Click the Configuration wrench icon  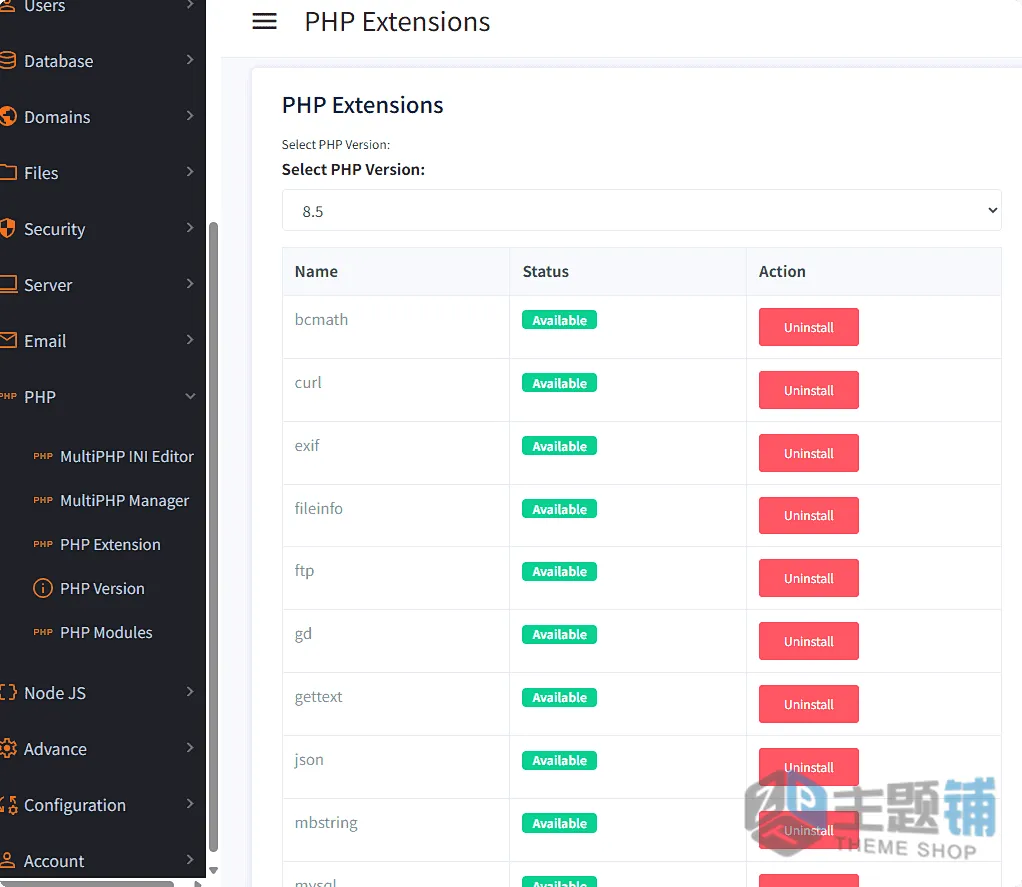click(8, 805)
